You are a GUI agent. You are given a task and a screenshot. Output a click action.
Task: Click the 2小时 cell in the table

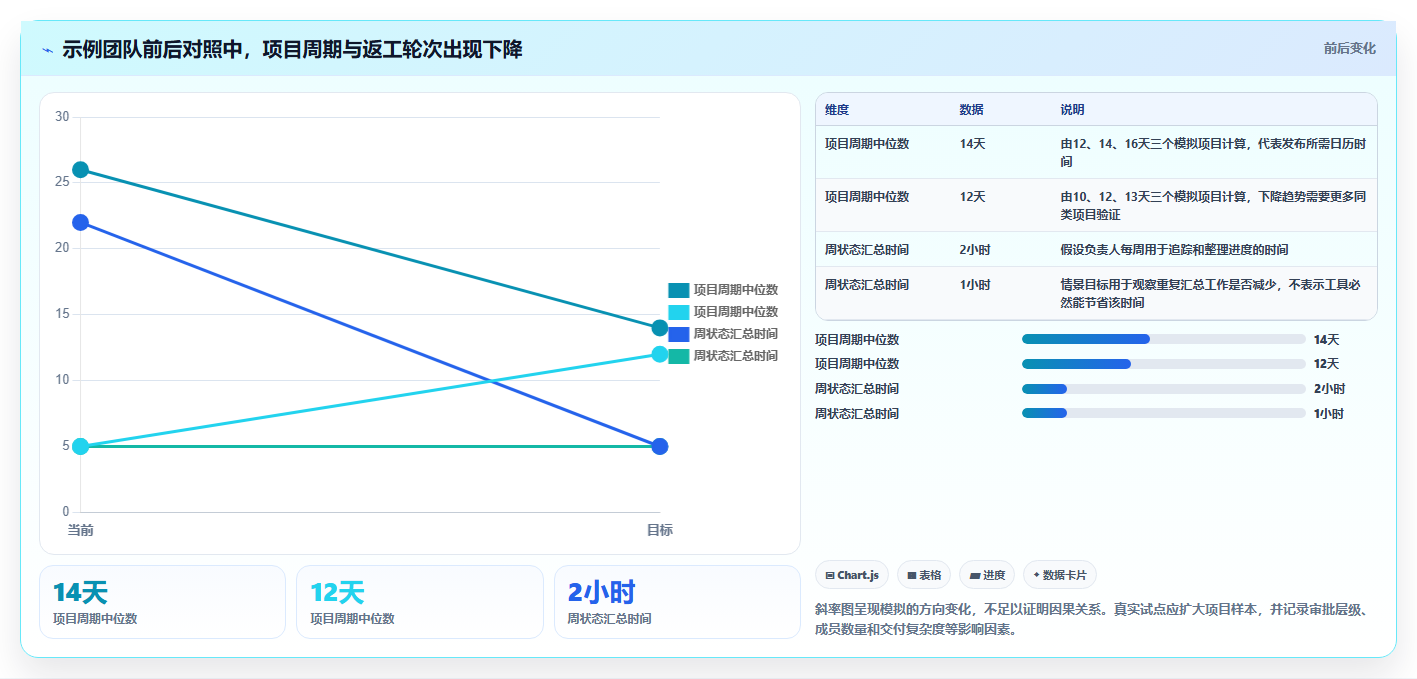(975, 250)
